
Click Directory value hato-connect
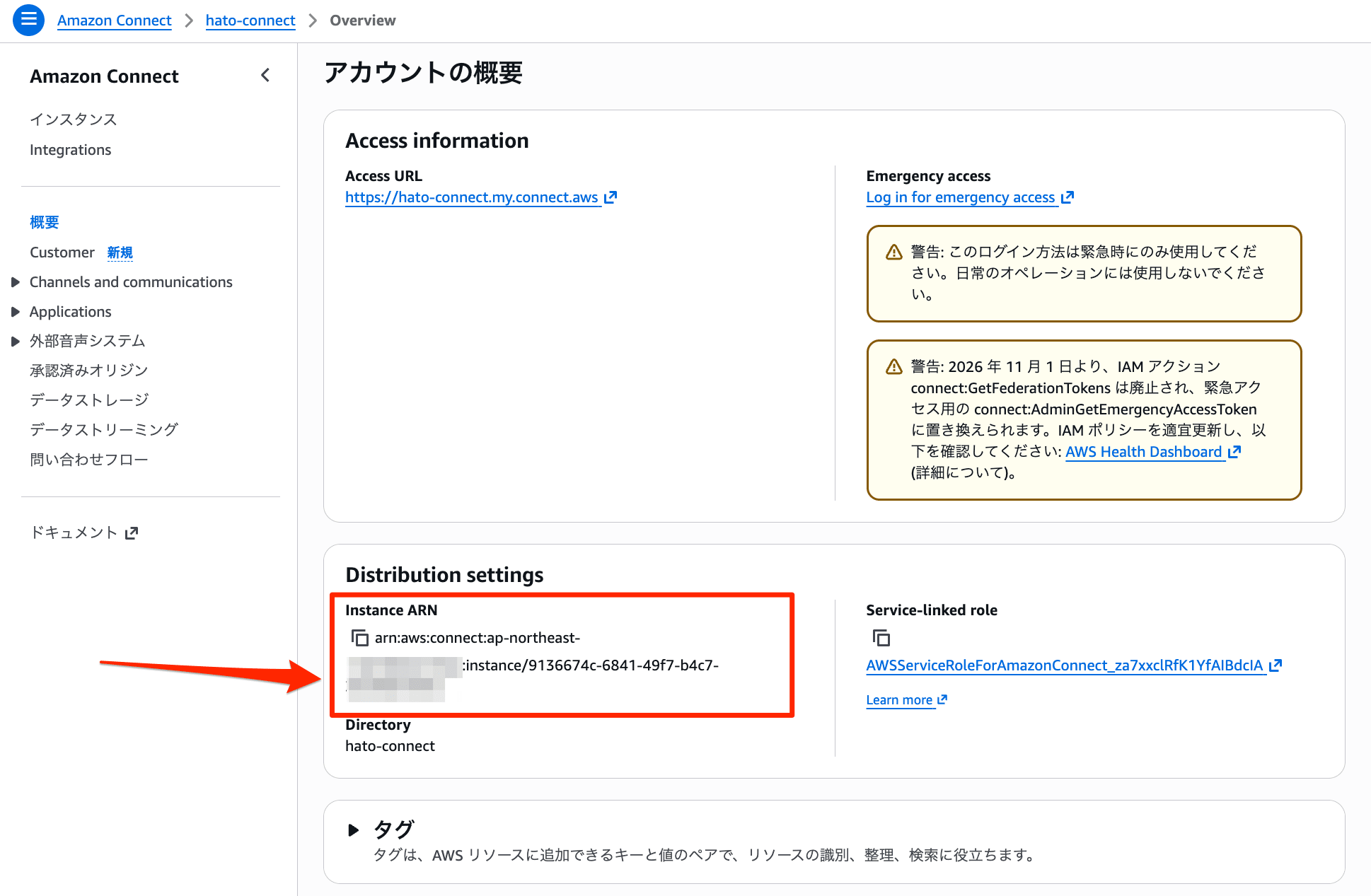(390, 746)
